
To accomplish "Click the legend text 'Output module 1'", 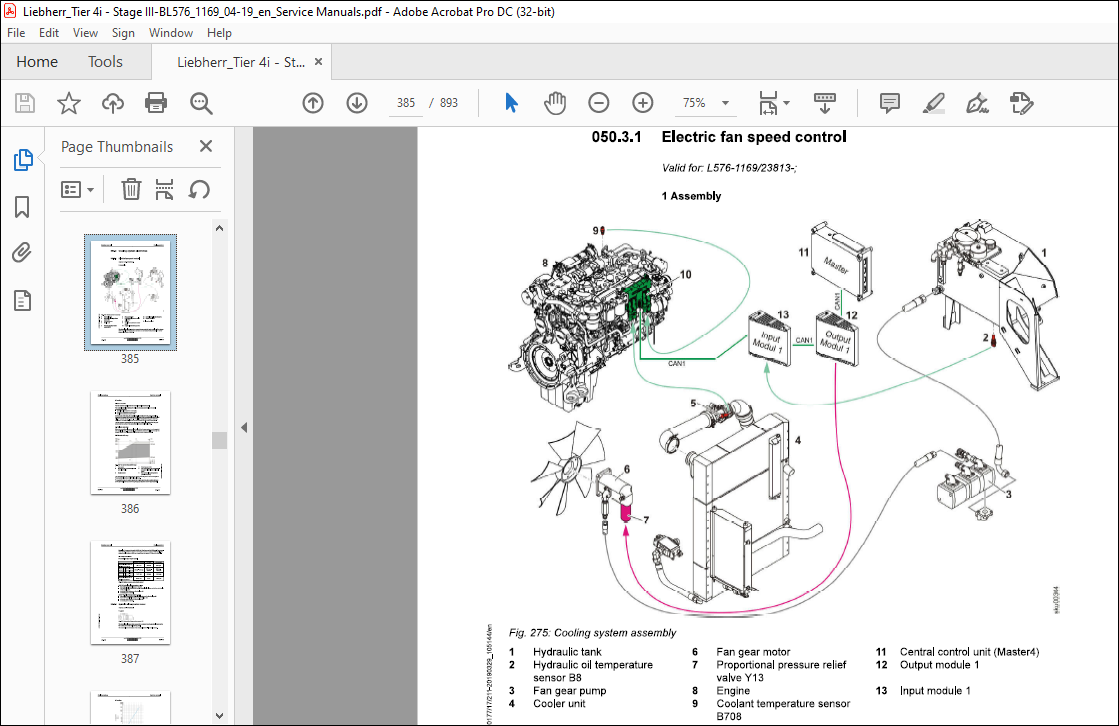I will coord(939,665).
